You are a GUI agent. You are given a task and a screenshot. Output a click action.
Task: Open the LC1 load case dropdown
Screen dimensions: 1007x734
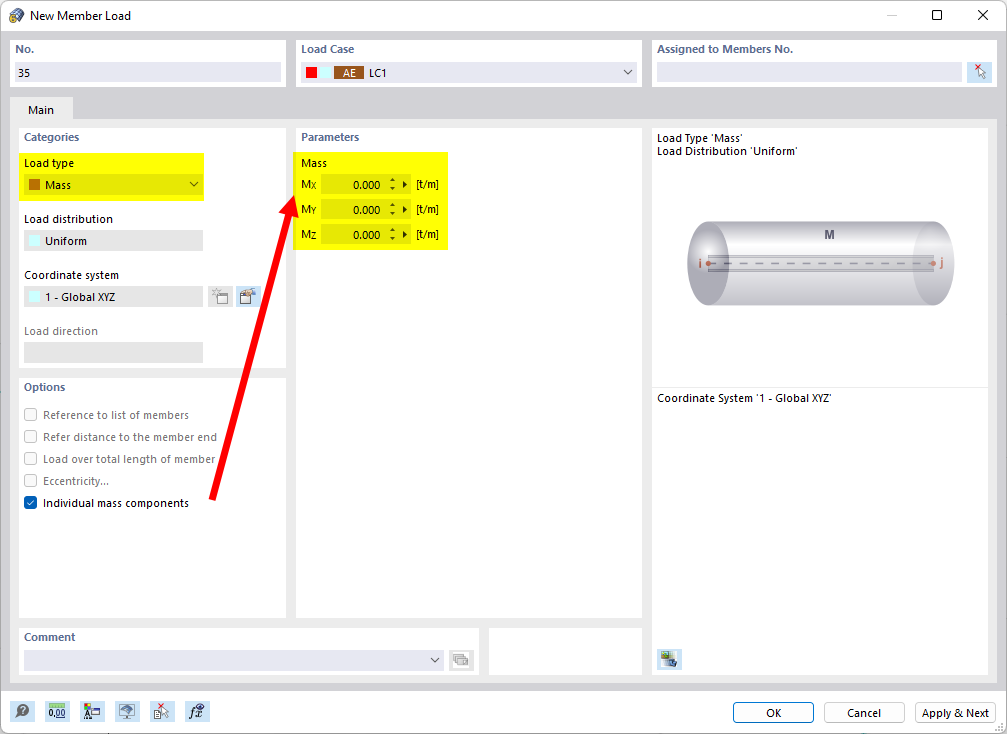pos(628,72)
